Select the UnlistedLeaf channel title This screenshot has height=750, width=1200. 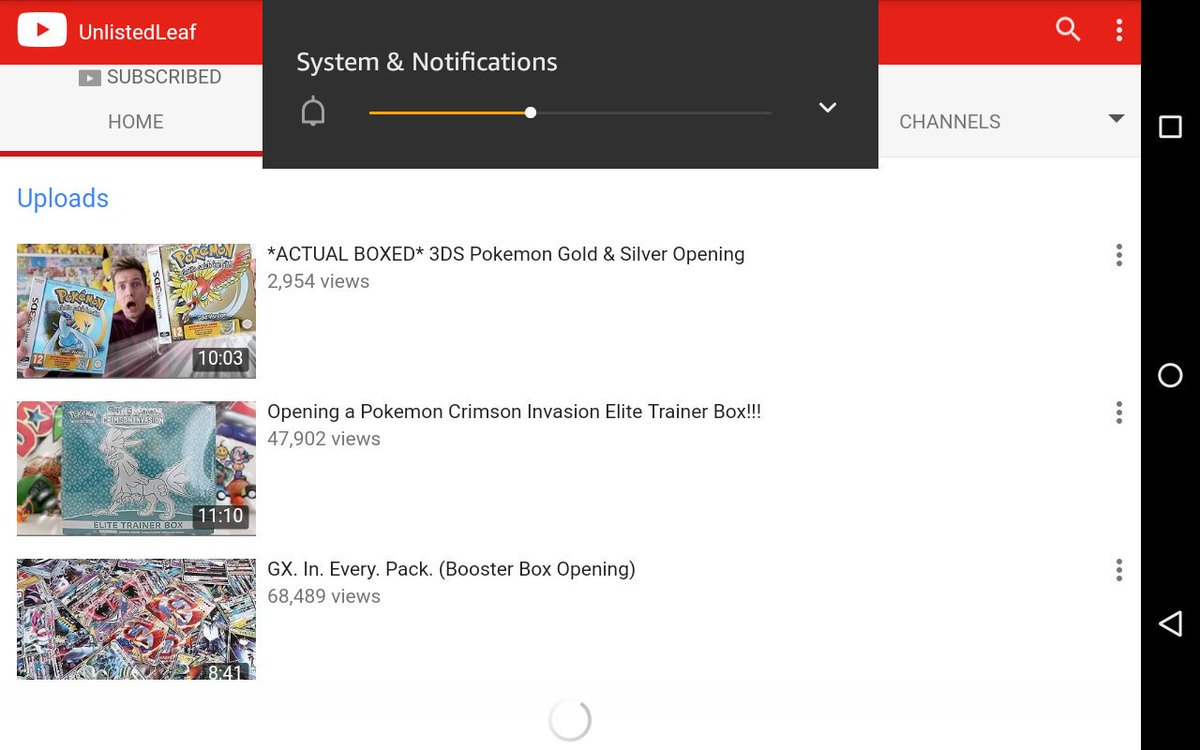coord(138,32)
